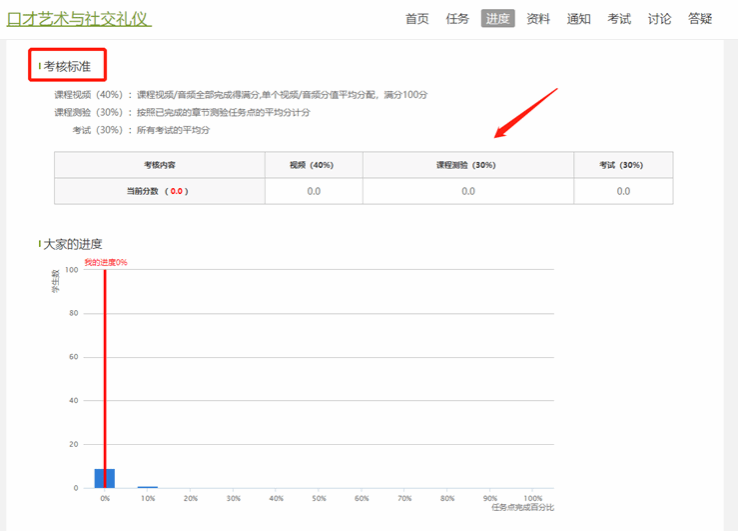Click the 0.0 score under 课程测验
Viewport: 738px width, 531px height.
pyautogui.click(x=467, y=191)
